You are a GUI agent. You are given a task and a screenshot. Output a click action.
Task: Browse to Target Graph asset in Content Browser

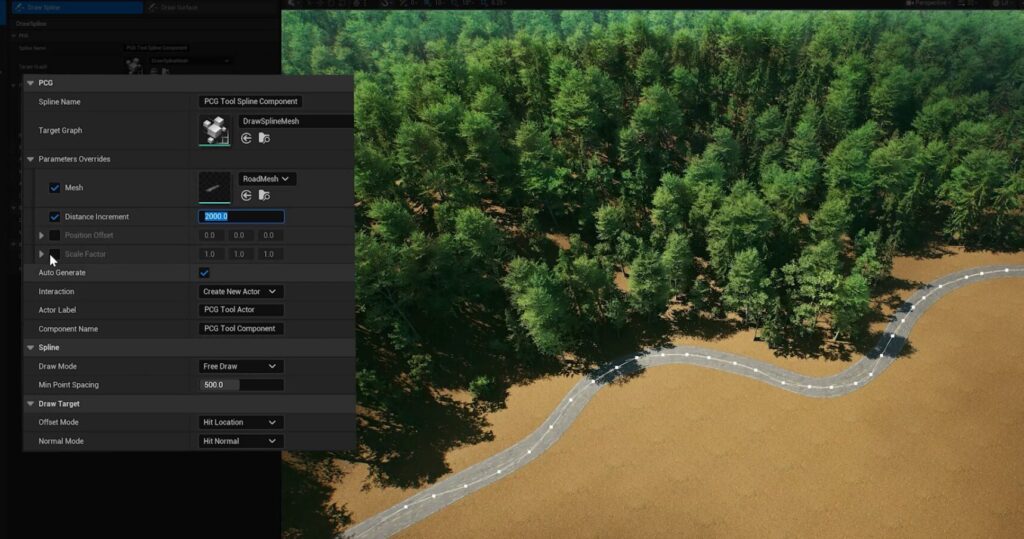click(x=263, y=138)
